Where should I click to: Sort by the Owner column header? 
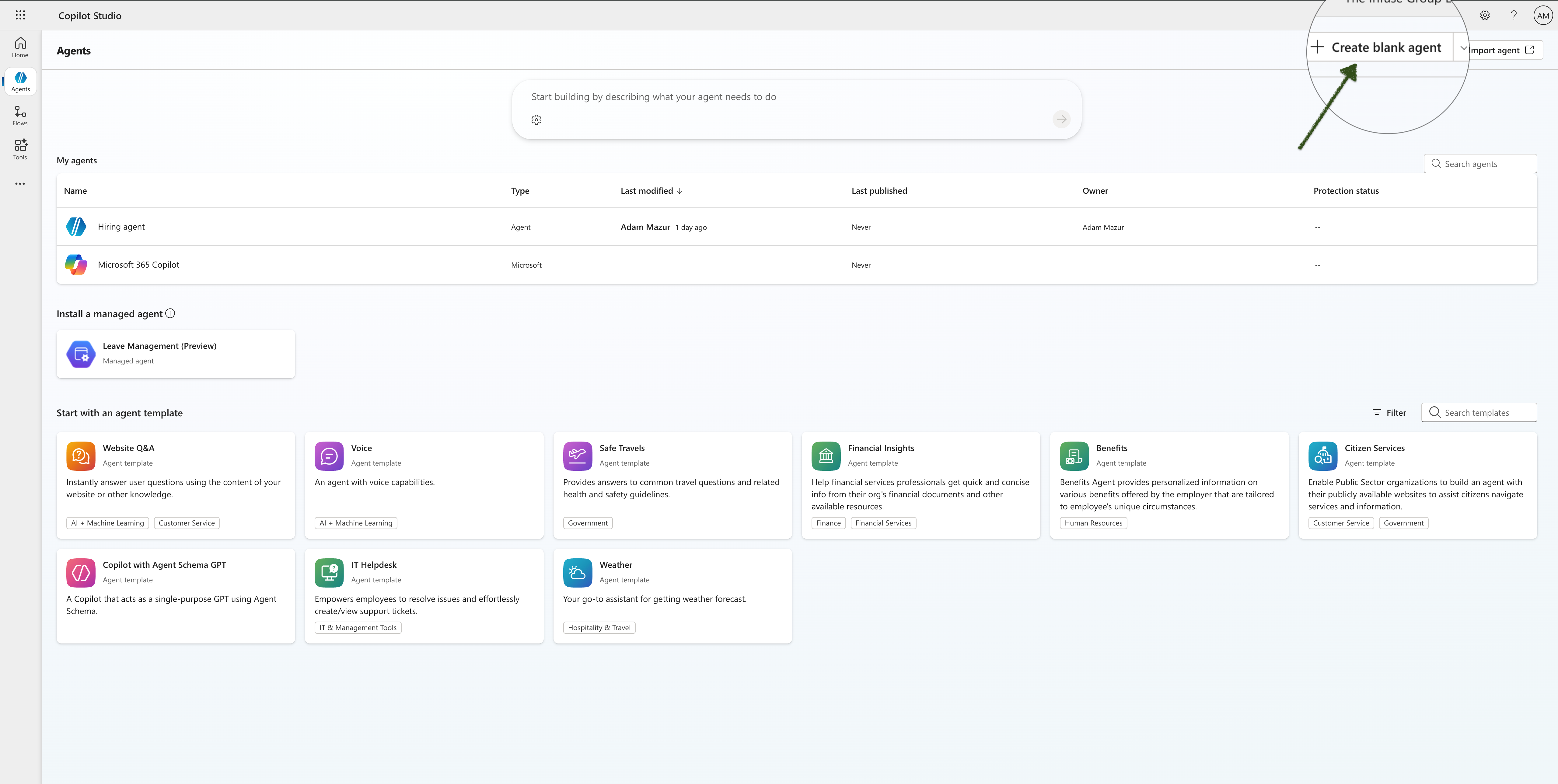1095,191
